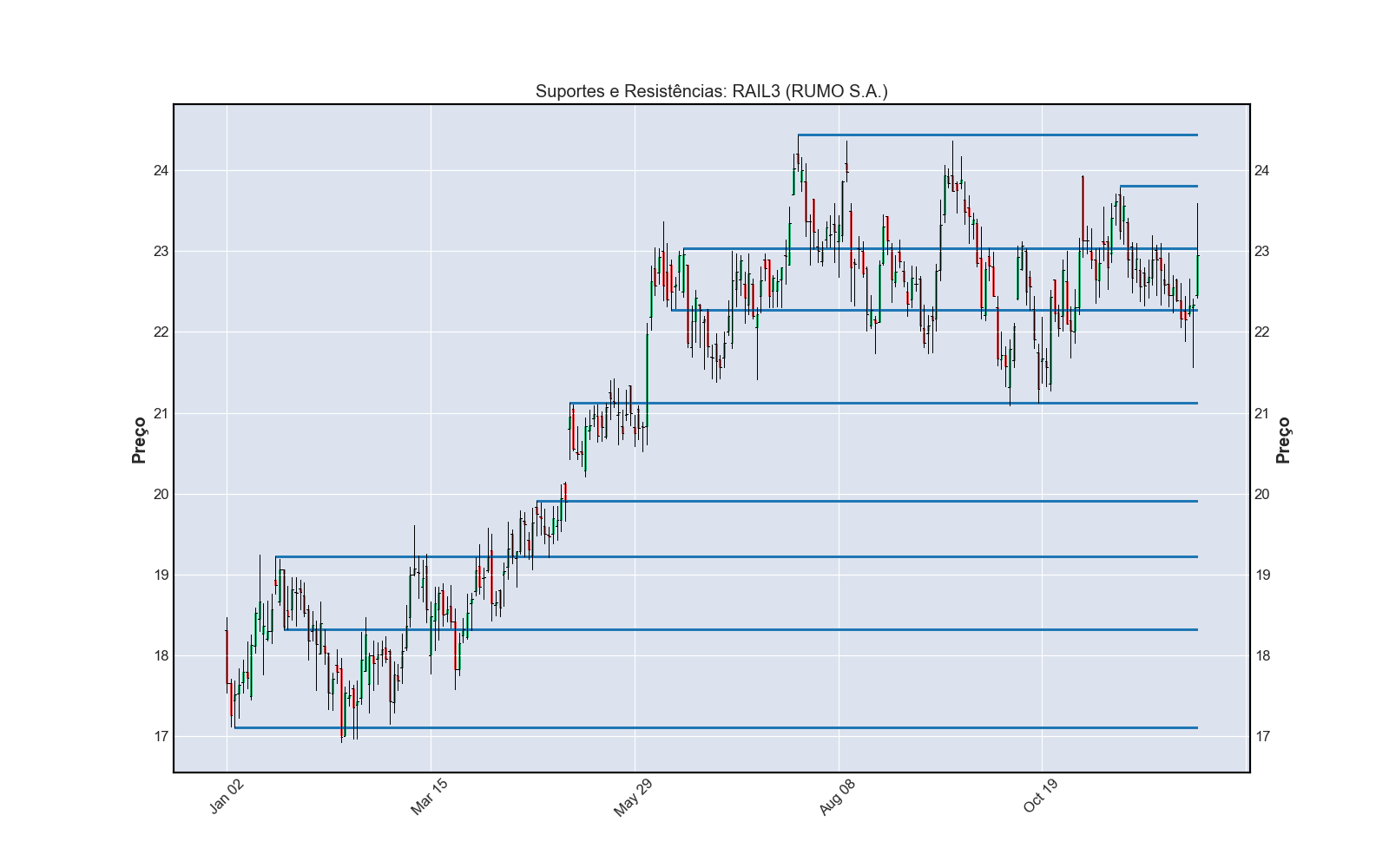Select price tick 24 on left axis
1389x868 pixels.
[x=161, y=171]
